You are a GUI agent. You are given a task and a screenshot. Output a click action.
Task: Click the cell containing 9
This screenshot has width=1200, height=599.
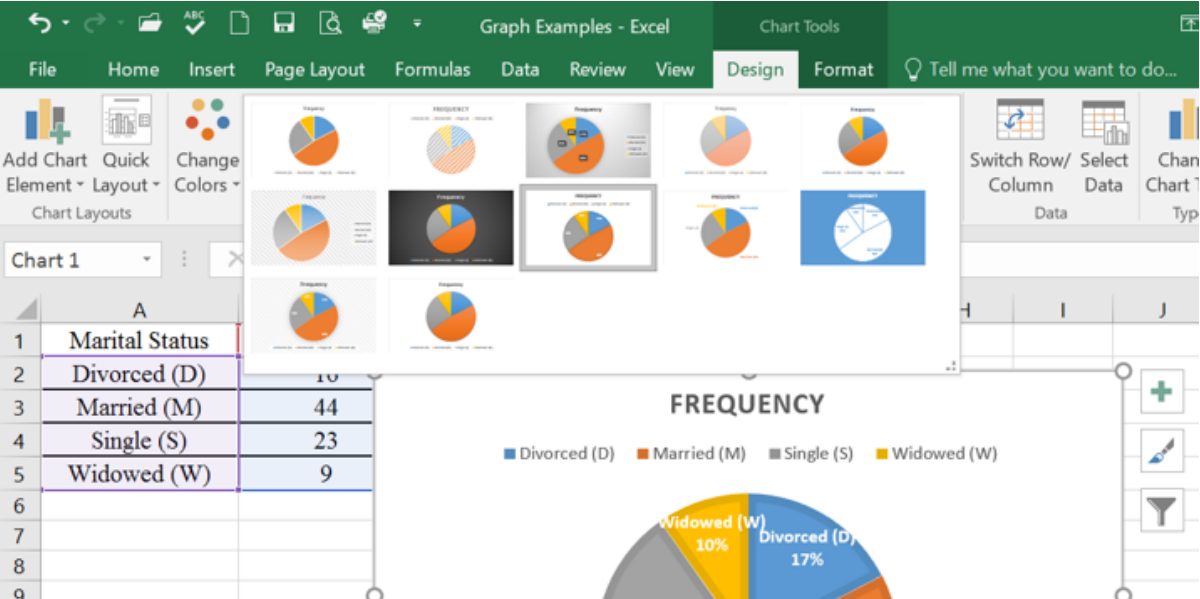pos(306,473)
